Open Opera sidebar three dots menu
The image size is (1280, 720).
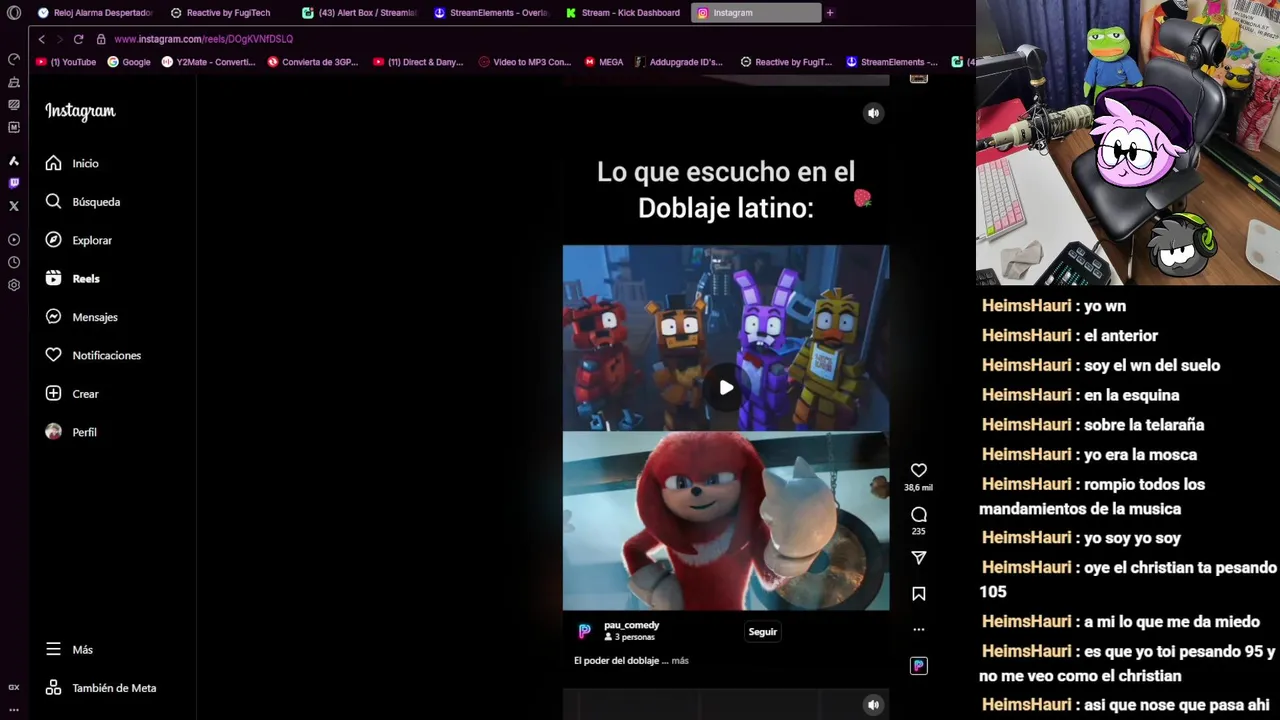[x=14, y=709]
